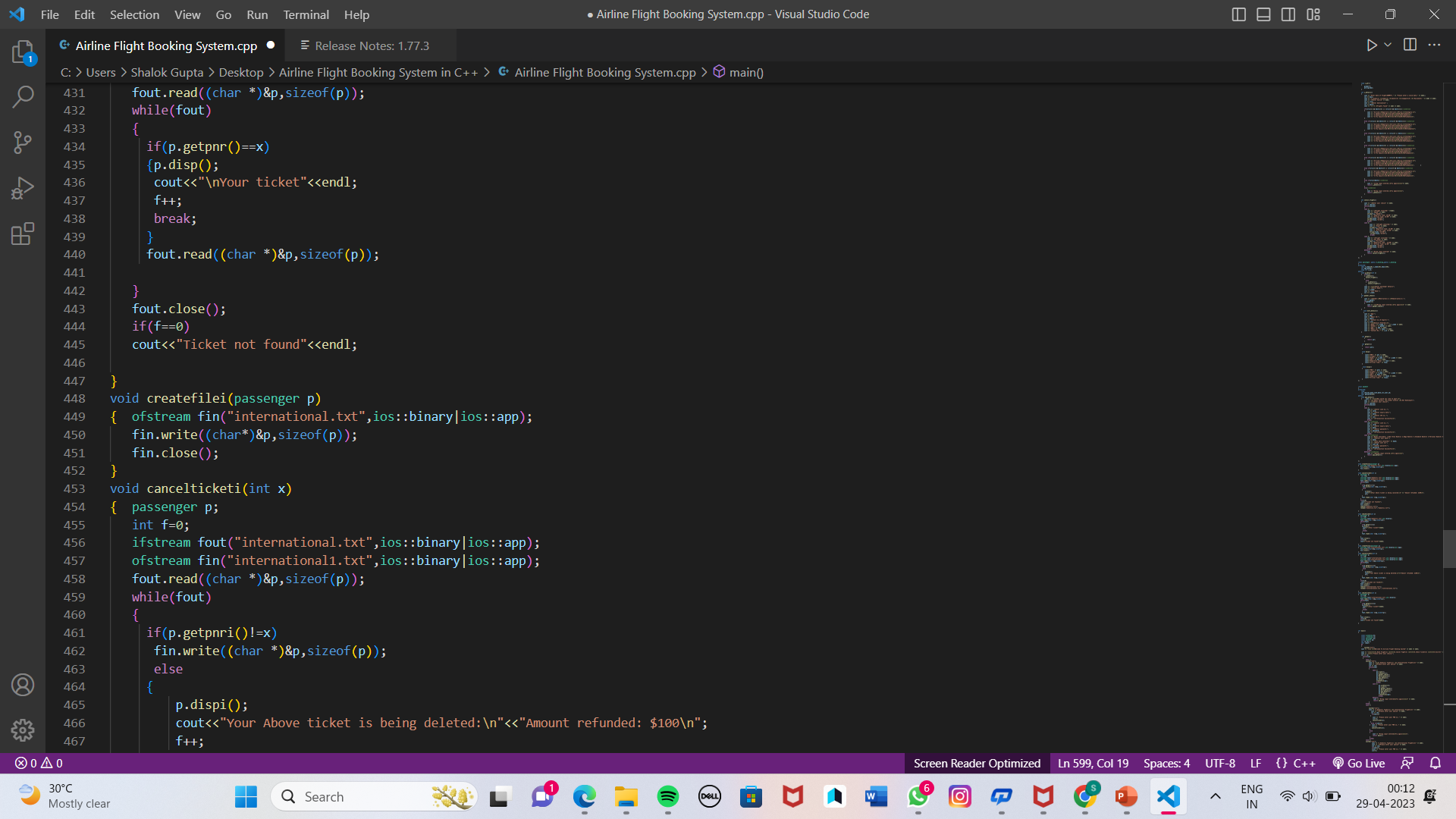Image resolution: width=1456 pixels, height=819 pixels.
Task: Click the Accounts icon in activity bar
Action: [23, 685]
